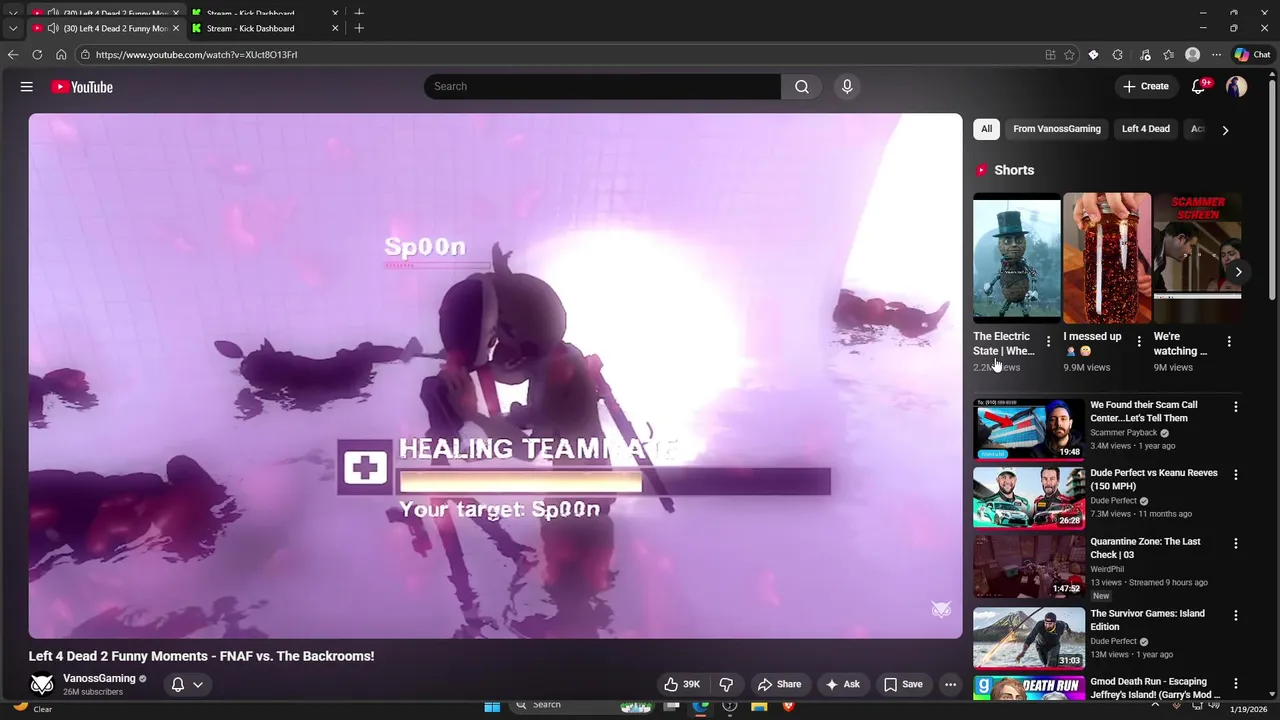Show hidden system tray icons
The width and height of the screenshot is (1280, 720).
pos(1156,705)
